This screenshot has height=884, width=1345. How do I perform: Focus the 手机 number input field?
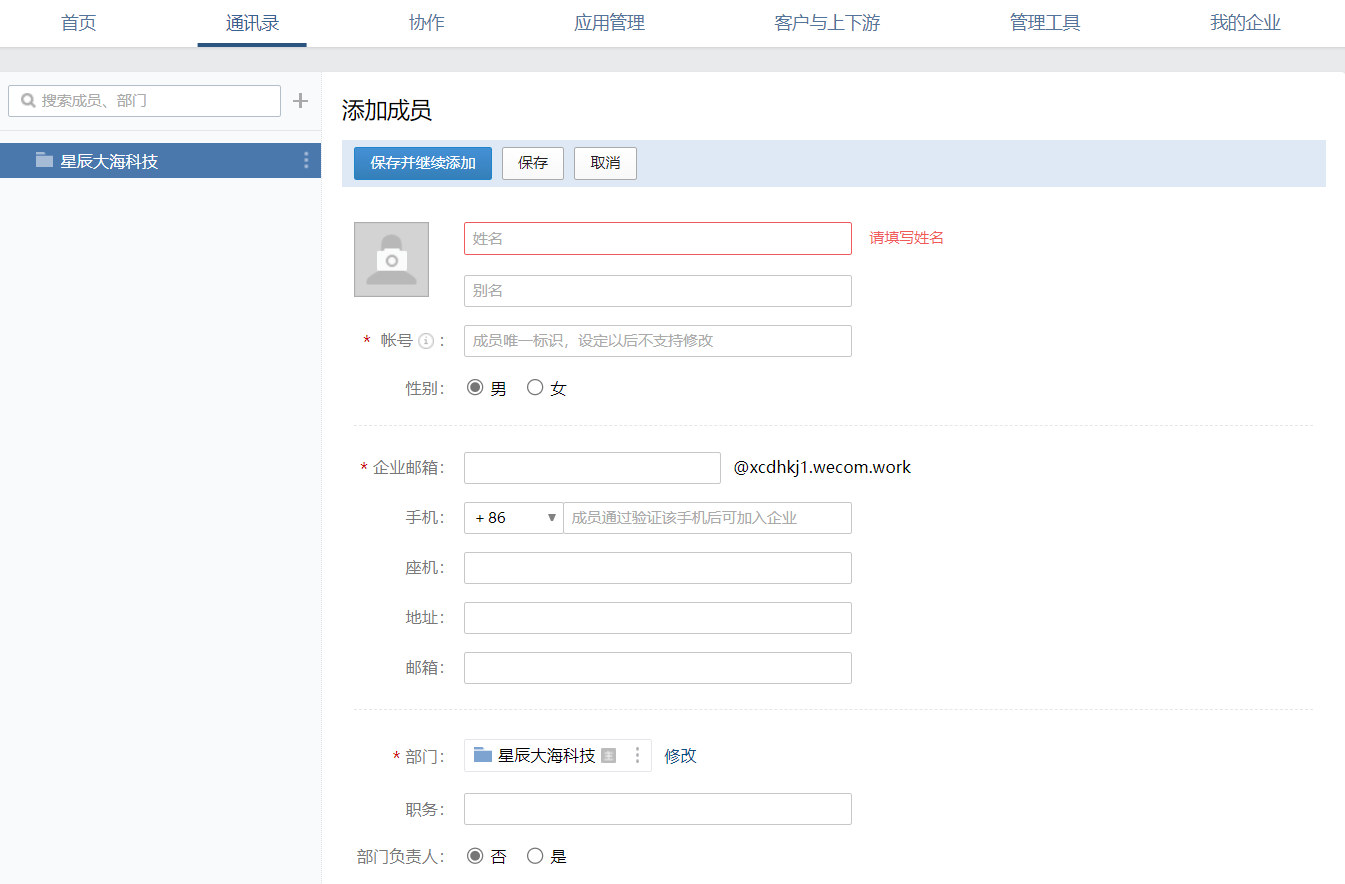point(708,518)
